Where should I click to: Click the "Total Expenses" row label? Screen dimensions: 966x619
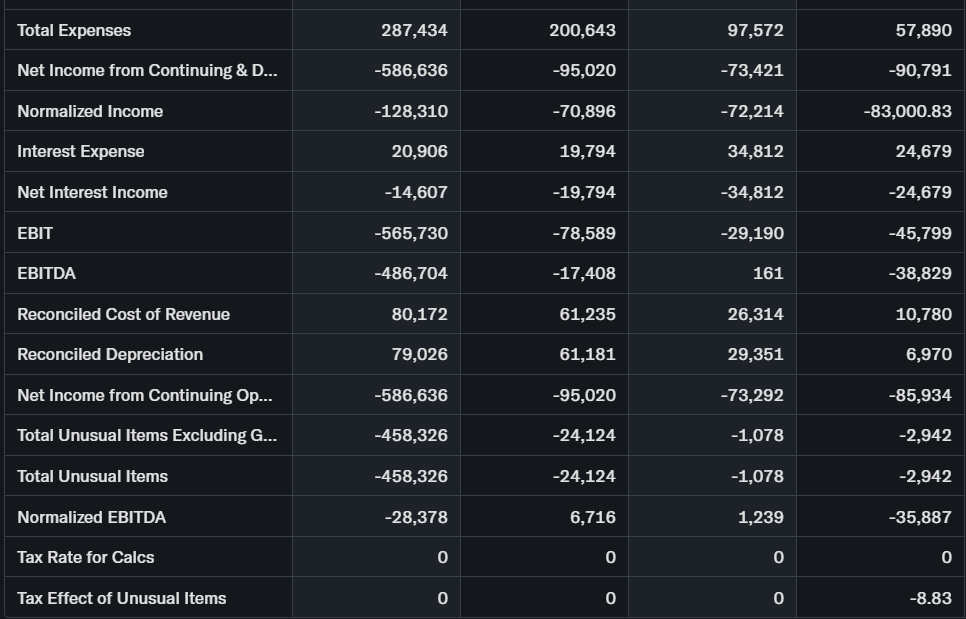(74, 30)
